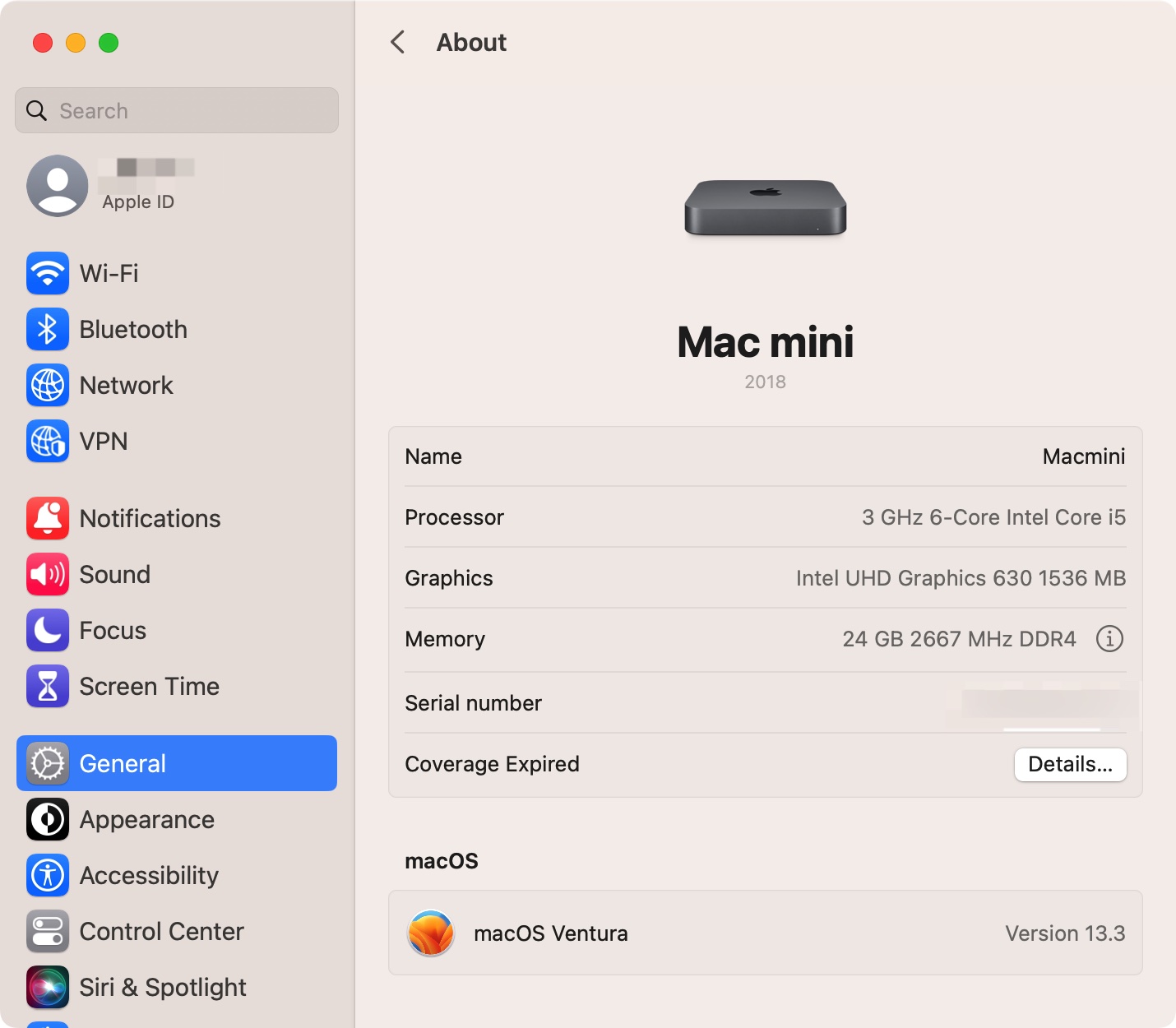Minimize the System Settings window
Image resolution: width=1176 pixels, height=1028 pixels.
76,43
